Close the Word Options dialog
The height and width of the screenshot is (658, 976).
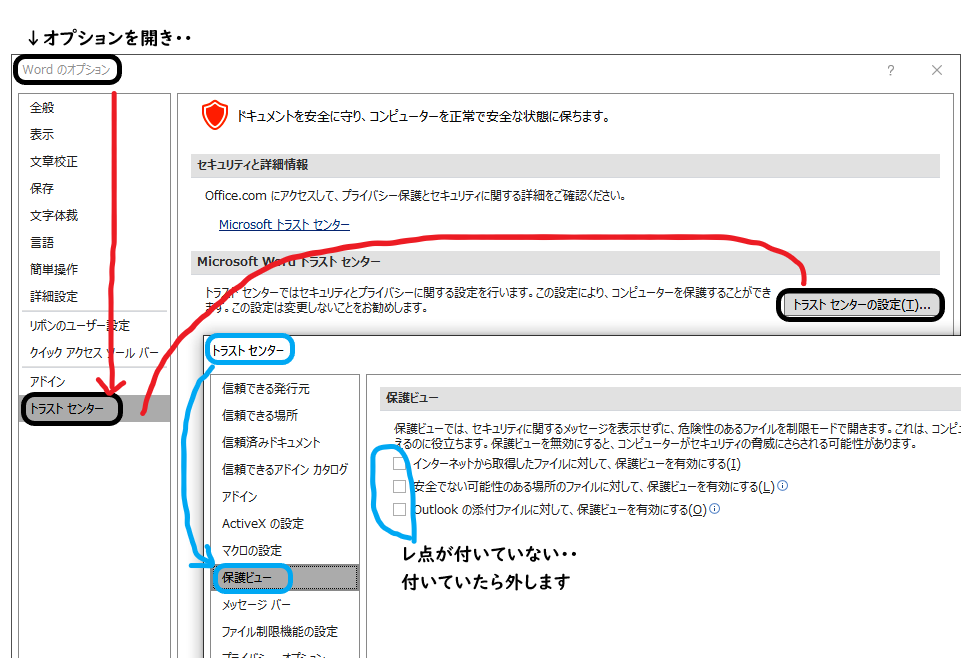(937, 70)
